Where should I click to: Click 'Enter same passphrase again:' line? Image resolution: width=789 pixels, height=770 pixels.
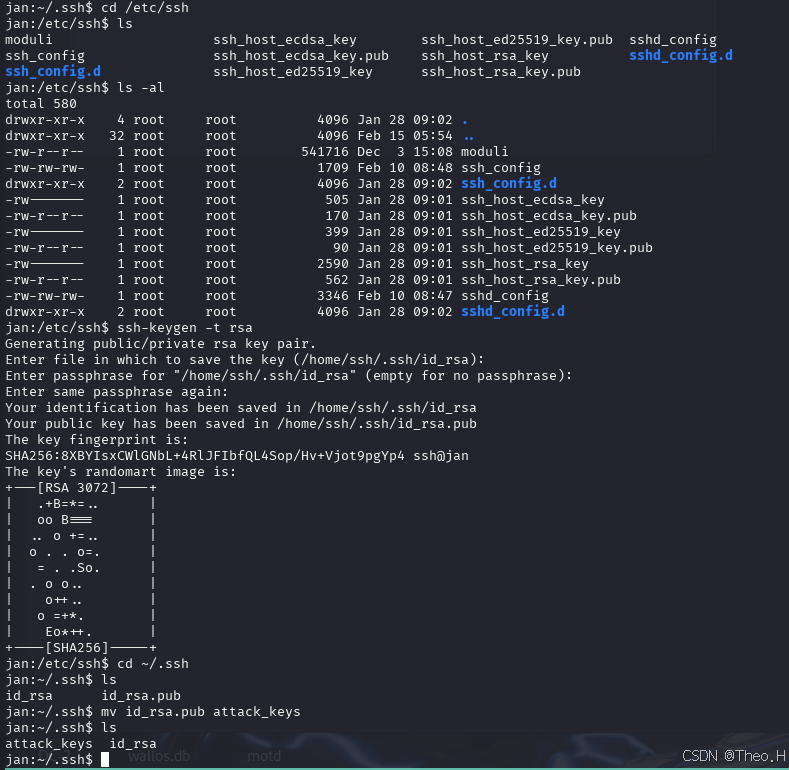click(x=117, y=392)
